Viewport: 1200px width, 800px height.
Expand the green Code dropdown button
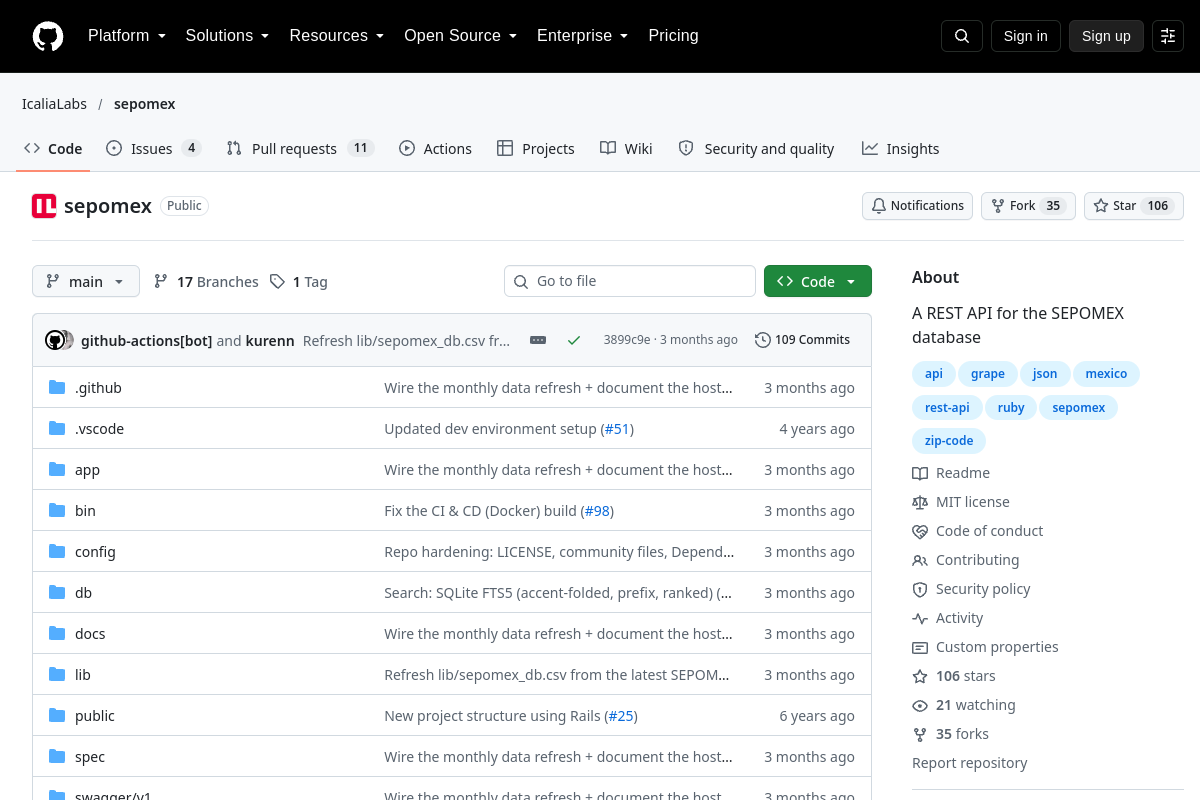coord(818,282)
